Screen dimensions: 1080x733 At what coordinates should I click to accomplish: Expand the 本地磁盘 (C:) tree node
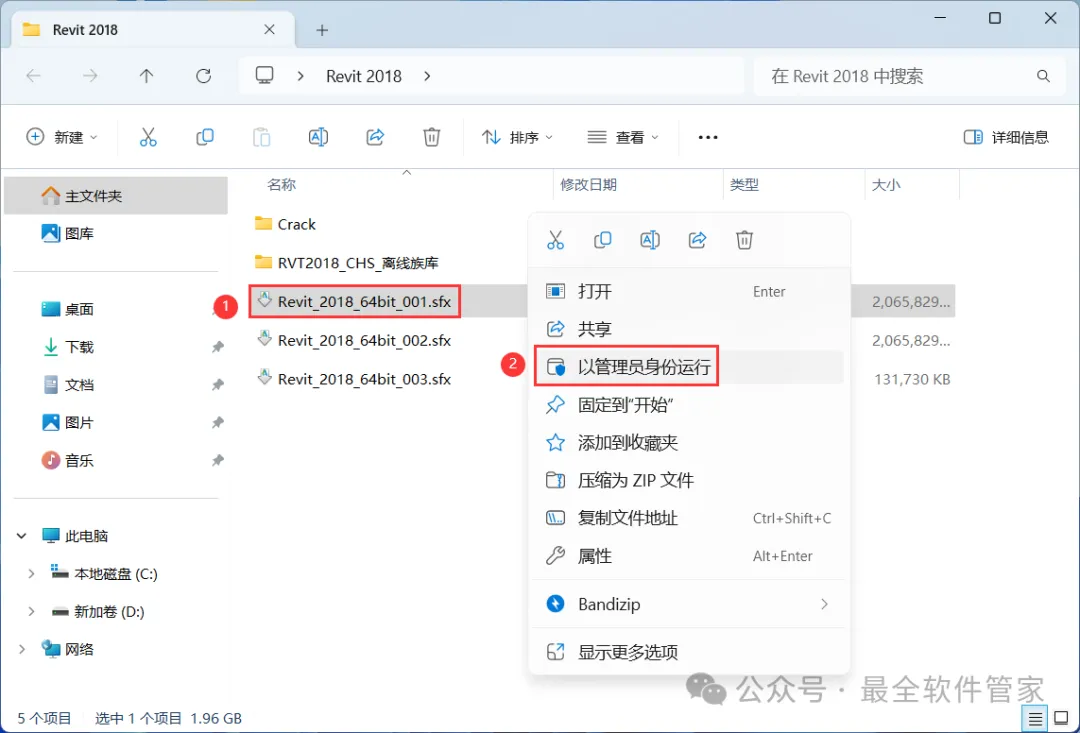click(x=31, y=573)
